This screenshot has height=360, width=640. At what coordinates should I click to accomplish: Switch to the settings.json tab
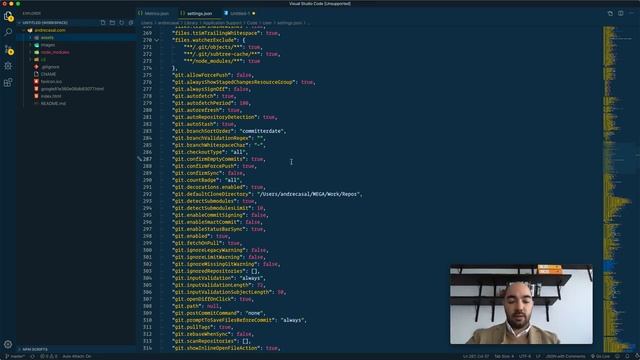tap(199, 13)
